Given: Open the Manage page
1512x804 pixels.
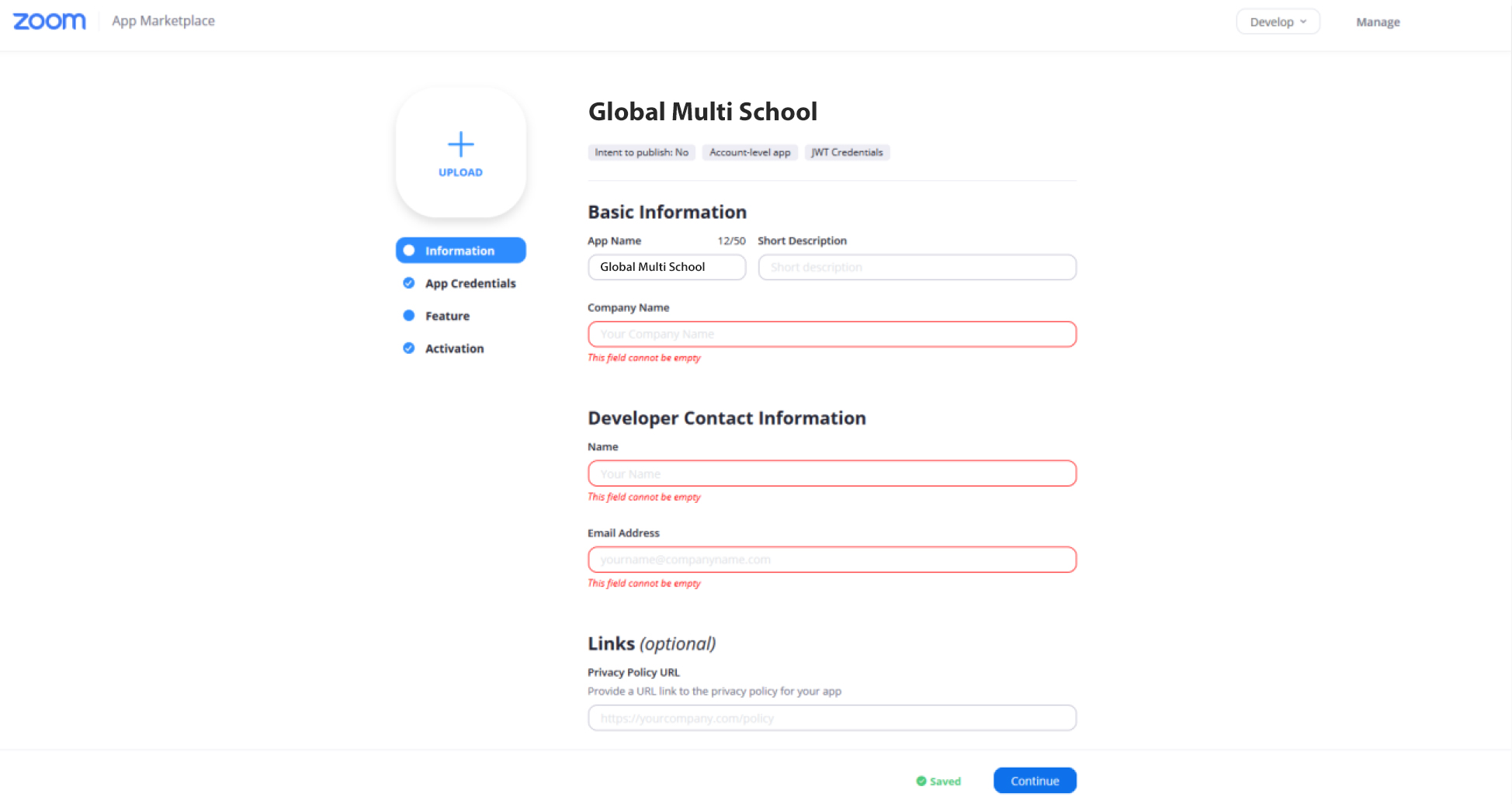Looking at the screenshot, I should 1378,22.
